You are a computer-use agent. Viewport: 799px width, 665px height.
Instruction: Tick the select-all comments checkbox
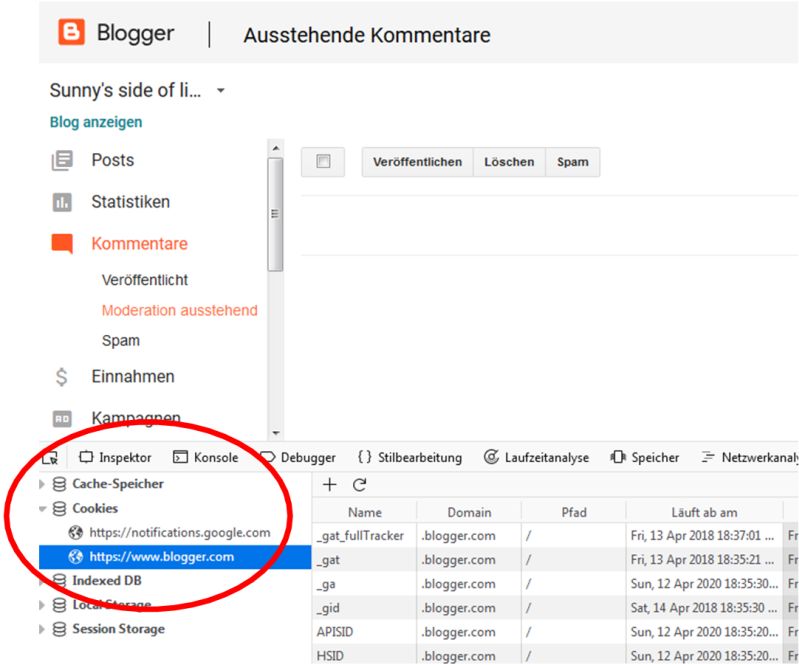coord(323,162)
